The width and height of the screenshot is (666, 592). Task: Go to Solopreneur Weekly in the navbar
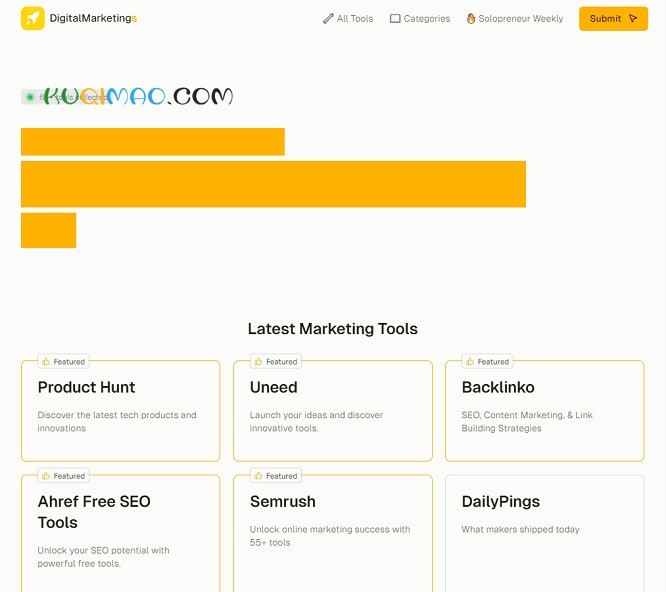tap(515, 19)
